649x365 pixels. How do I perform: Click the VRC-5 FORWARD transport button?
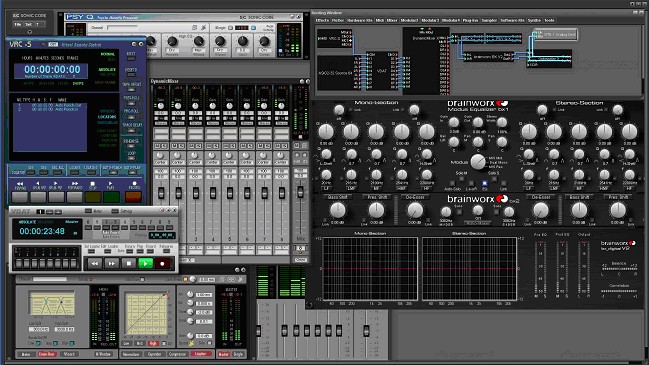pyautogui.click(x=75, y=197)
